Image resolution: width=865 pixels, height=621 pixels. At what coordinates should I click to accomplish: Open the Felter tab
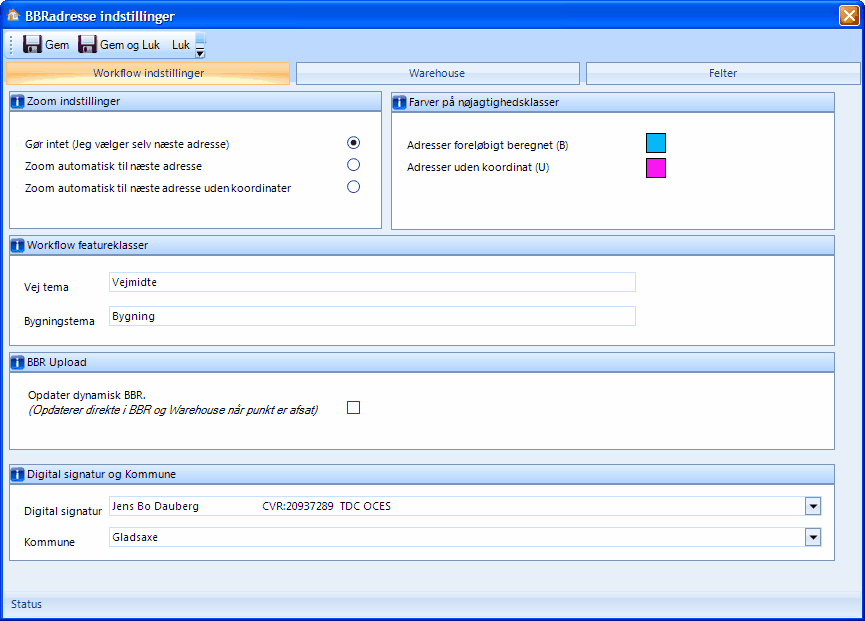click(x=723, y=73)
